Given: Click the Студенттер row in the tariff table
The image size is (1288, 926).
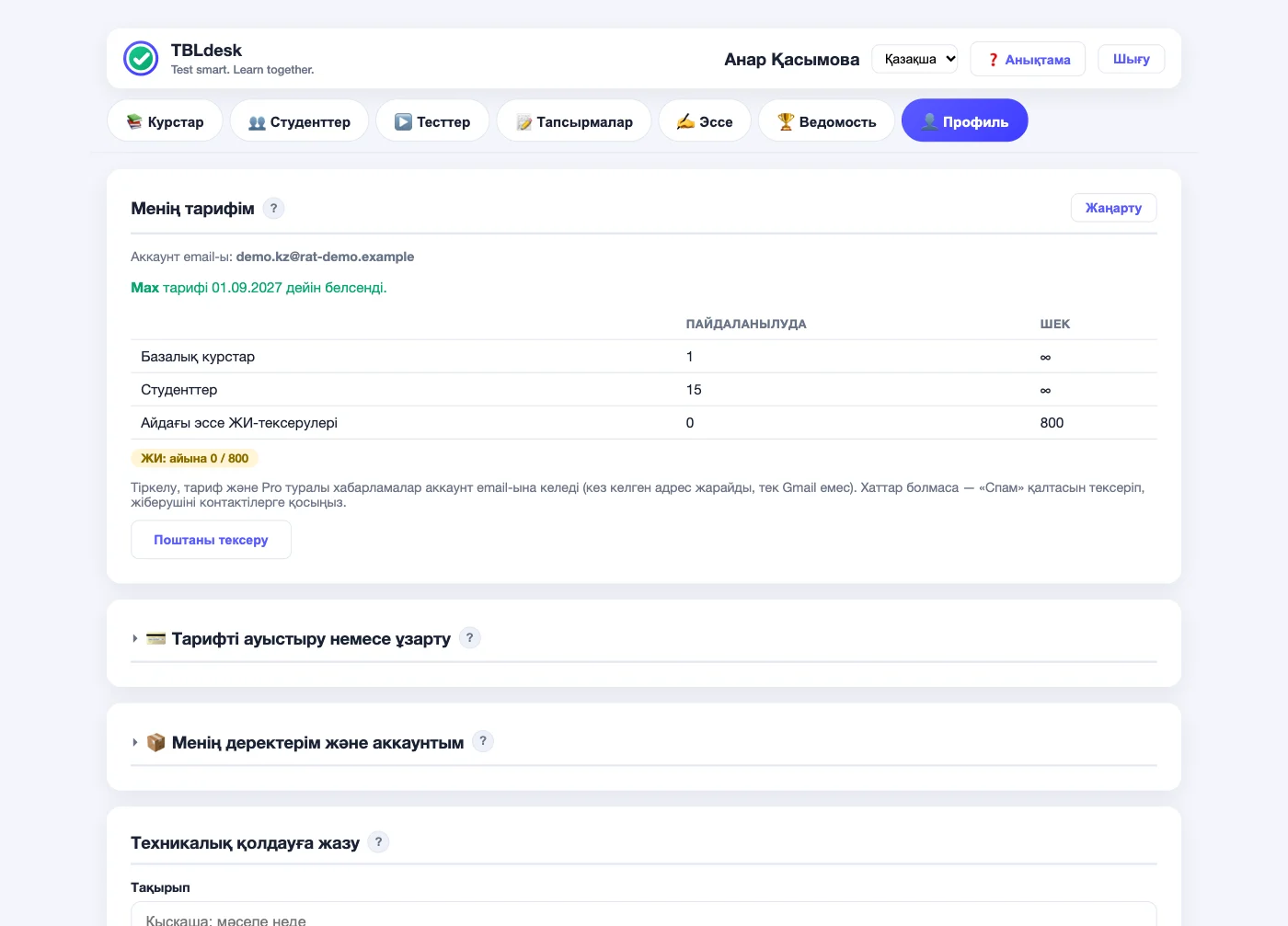Looking at the screenshot, I should click(644, 390).
